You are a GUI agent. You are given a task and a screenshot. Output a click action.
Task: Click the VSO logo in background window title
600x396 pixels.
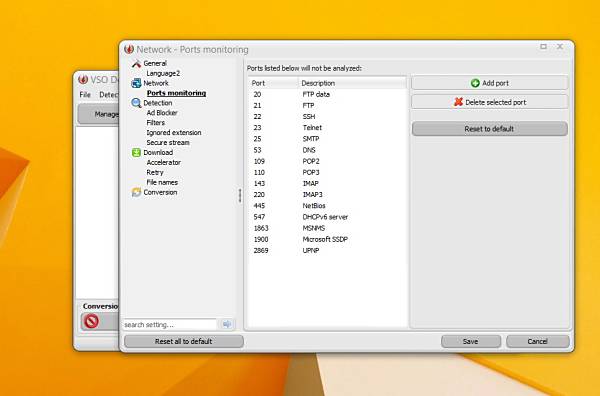click(83, 80)
